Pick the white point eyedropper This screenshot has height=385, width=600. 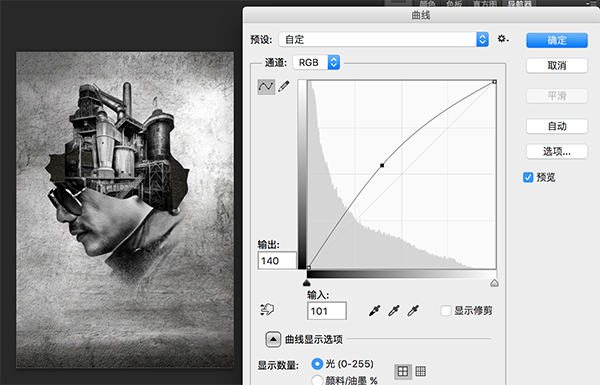pos(413,310)
